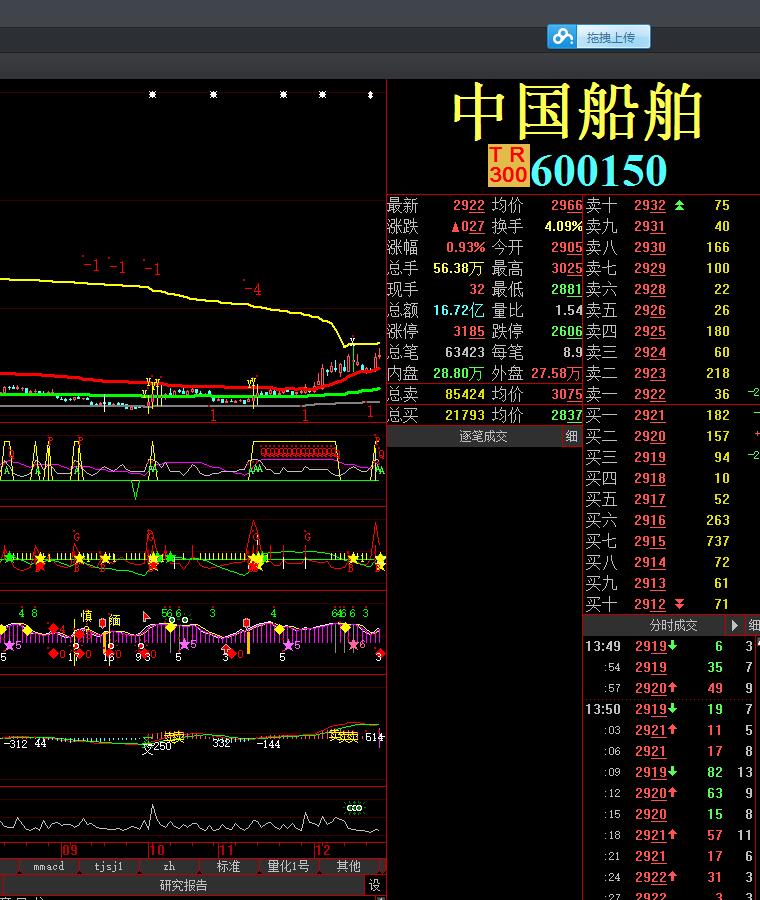Switch to the zh indicator tab

[169, 866]
